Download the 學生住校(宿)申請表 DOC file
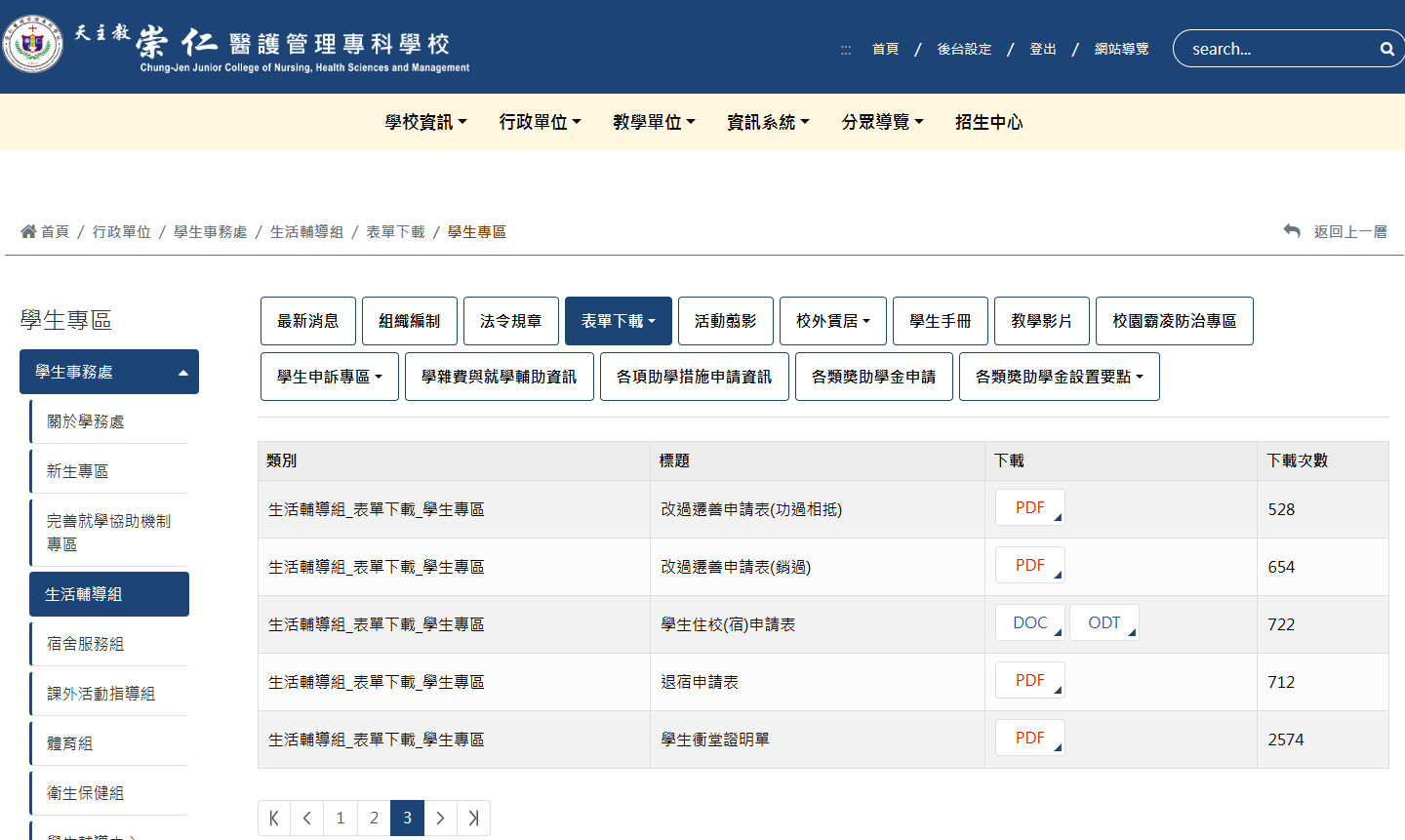The height and width of the screenshot is (840, 1405). (x=1029, y=622)
